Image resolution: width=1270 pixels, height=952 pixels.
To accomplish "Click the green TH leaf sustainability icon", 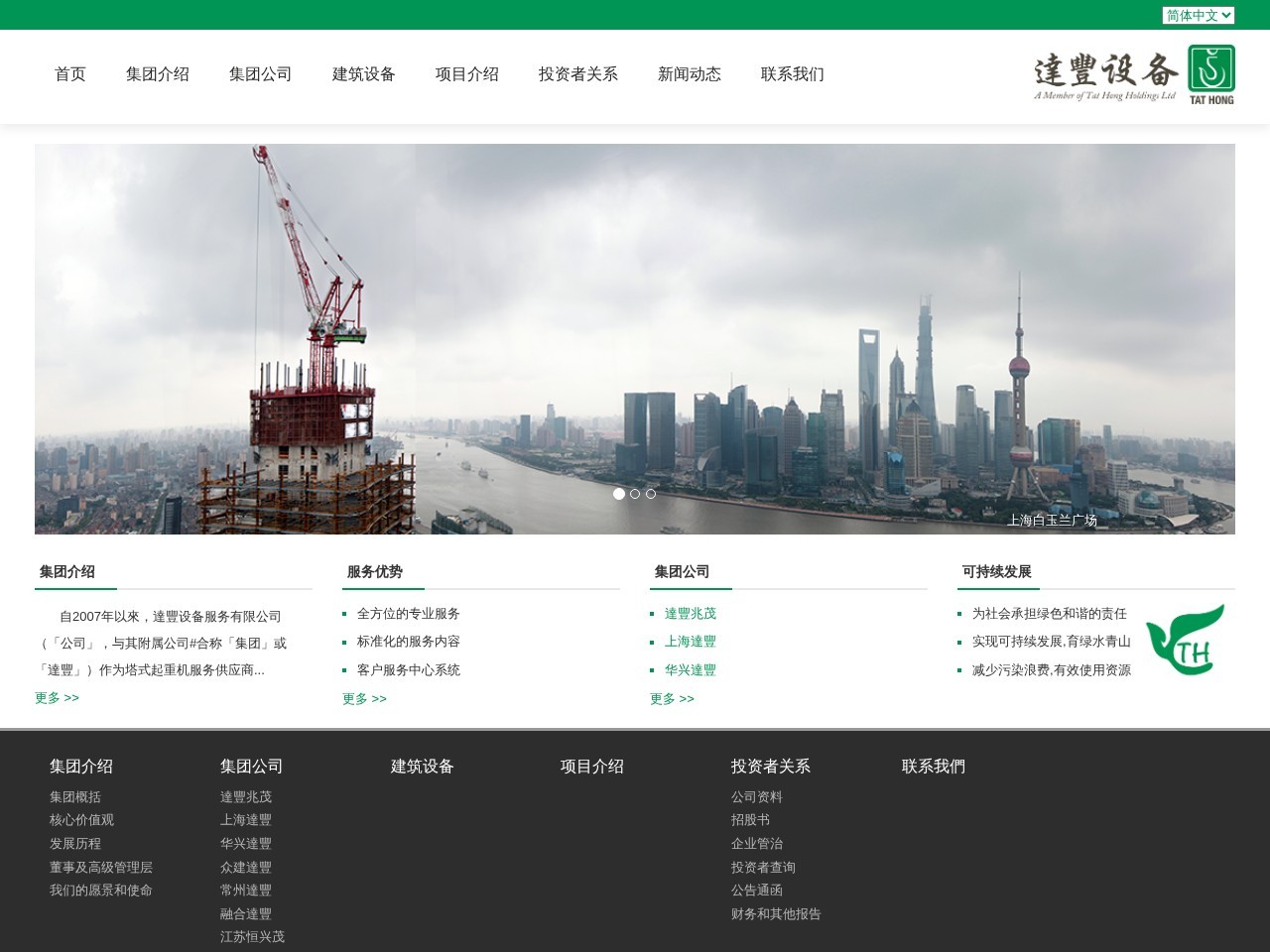I will (x=1186, y=640).
